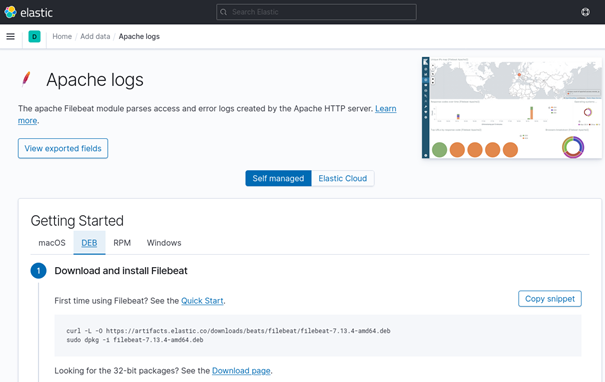Go to Add data breadcrumb
The height and width of the screenshot is (382, 605).
click(x=95, y=36)
